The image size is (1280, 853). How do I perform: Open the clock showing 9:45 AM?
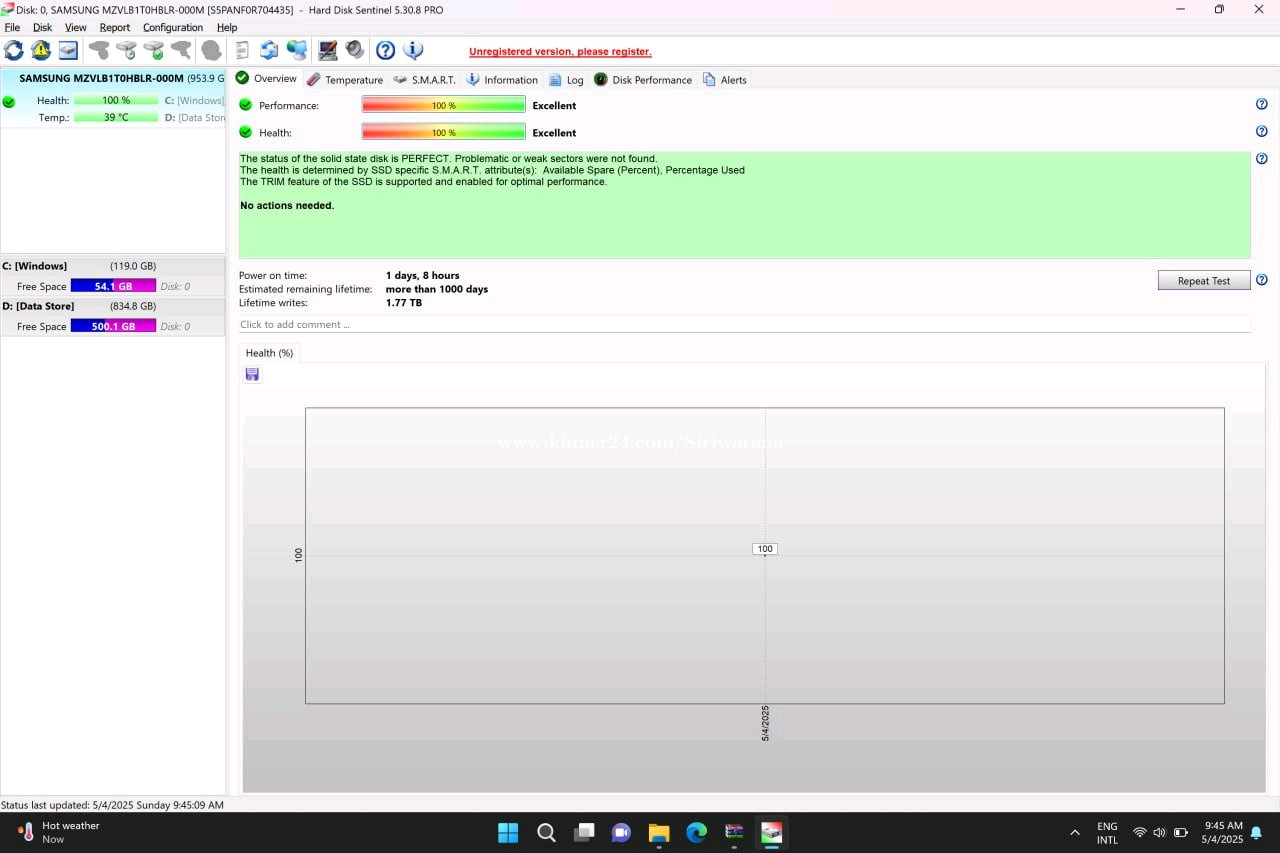(1223, 832)
